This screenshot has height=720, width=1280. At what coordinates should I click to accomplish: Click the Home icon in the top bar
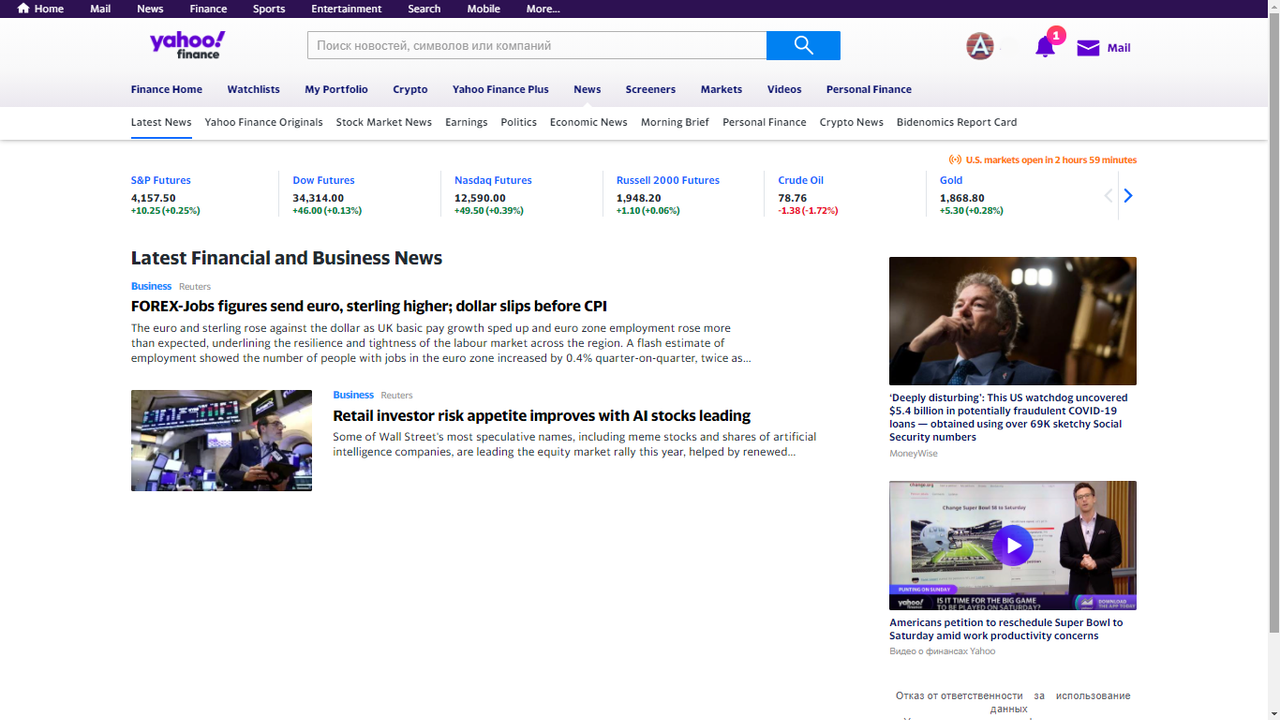coord(24,8)
